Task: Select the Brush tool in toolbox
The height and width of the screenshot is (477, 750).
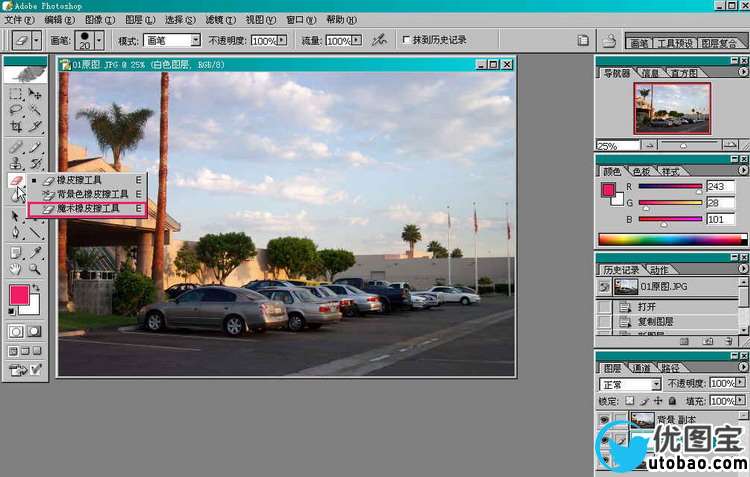Action: [x=35, y=147]
